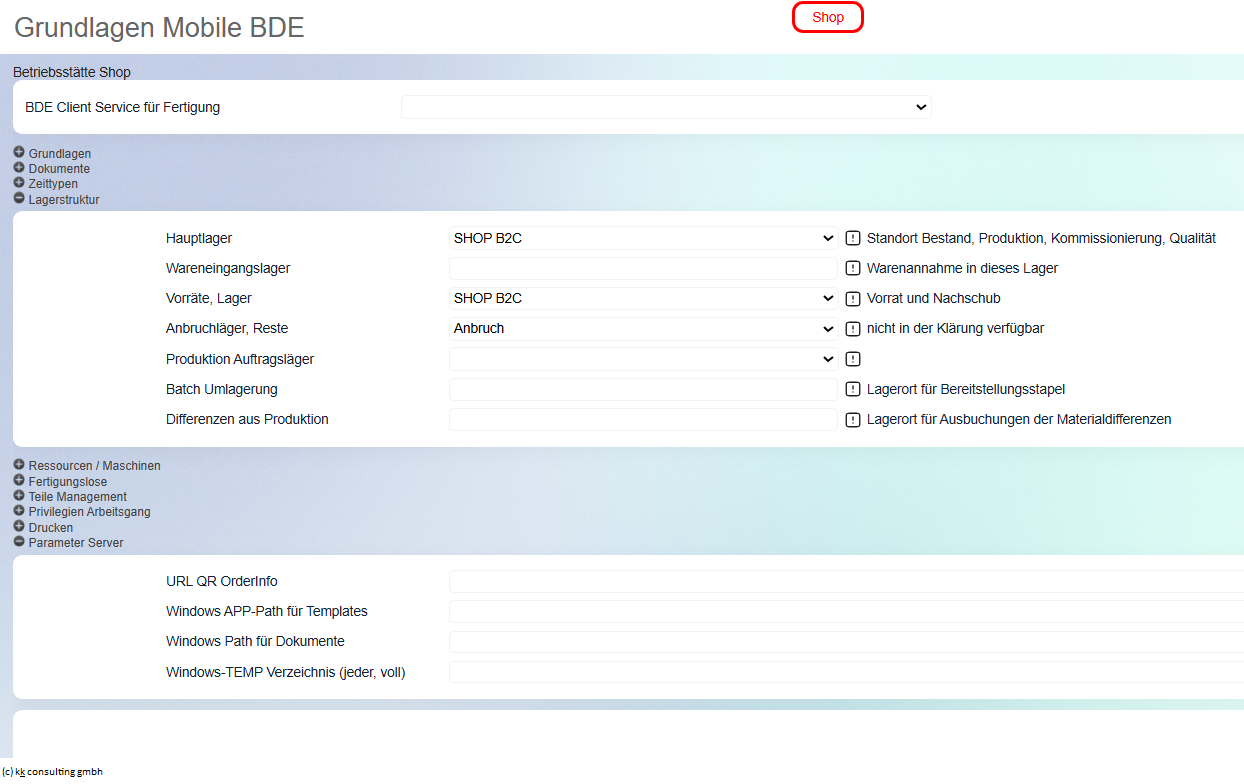Click the info icon for Vorräte, Lager
This screenshot has width=1244, height=784.
(853, 298)
